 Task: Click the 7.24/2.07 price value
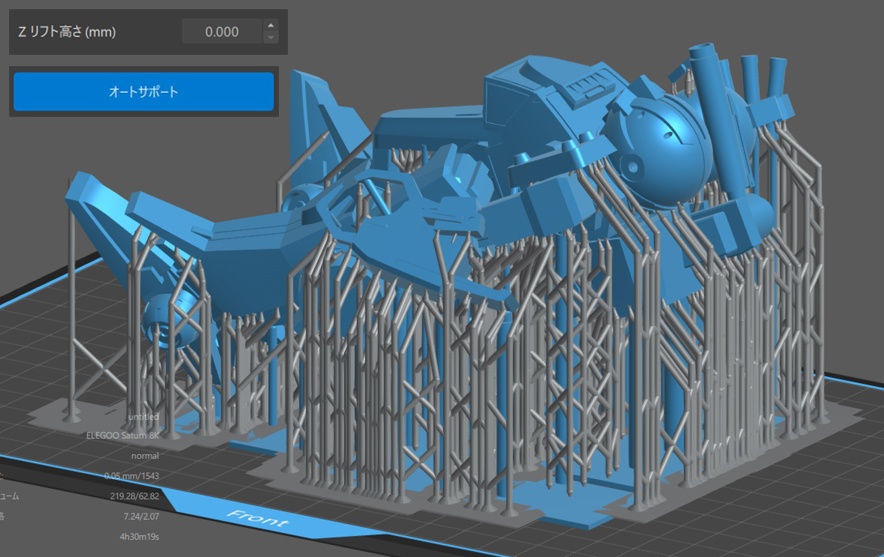point(142,516)
